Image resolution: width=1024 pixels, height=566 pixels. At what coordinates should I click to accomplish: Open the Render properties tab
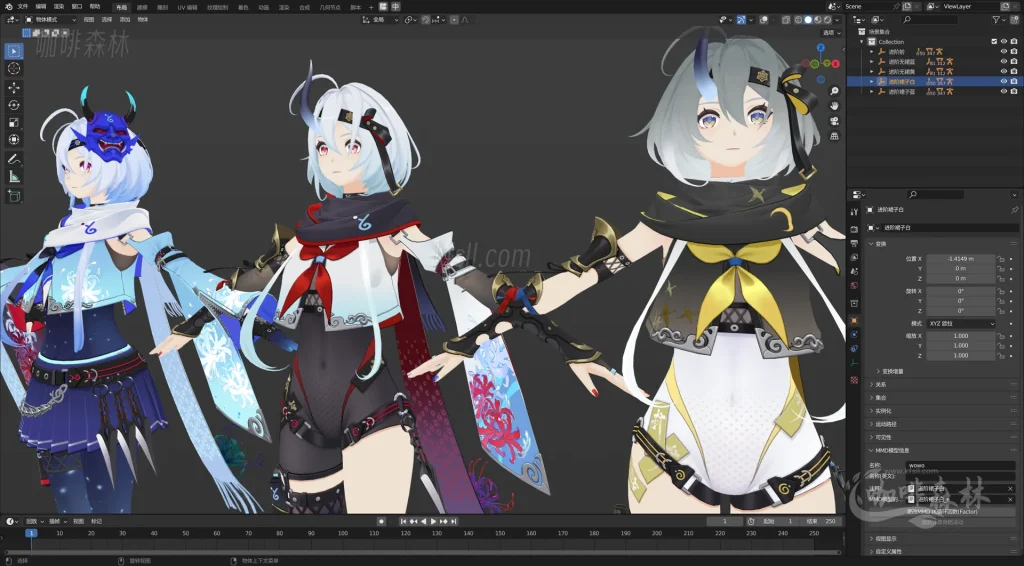tap(854, 229)
